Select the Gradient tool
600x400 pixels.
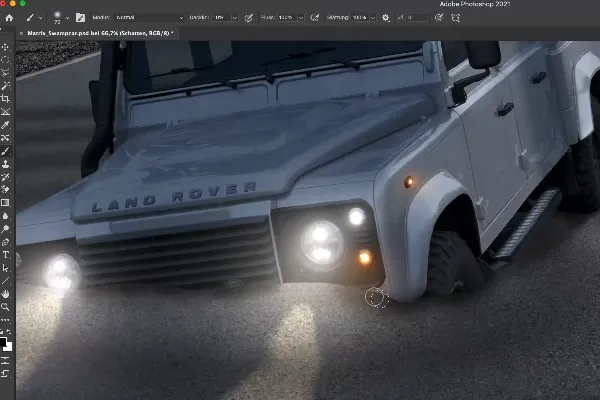[x=5, y=203]
